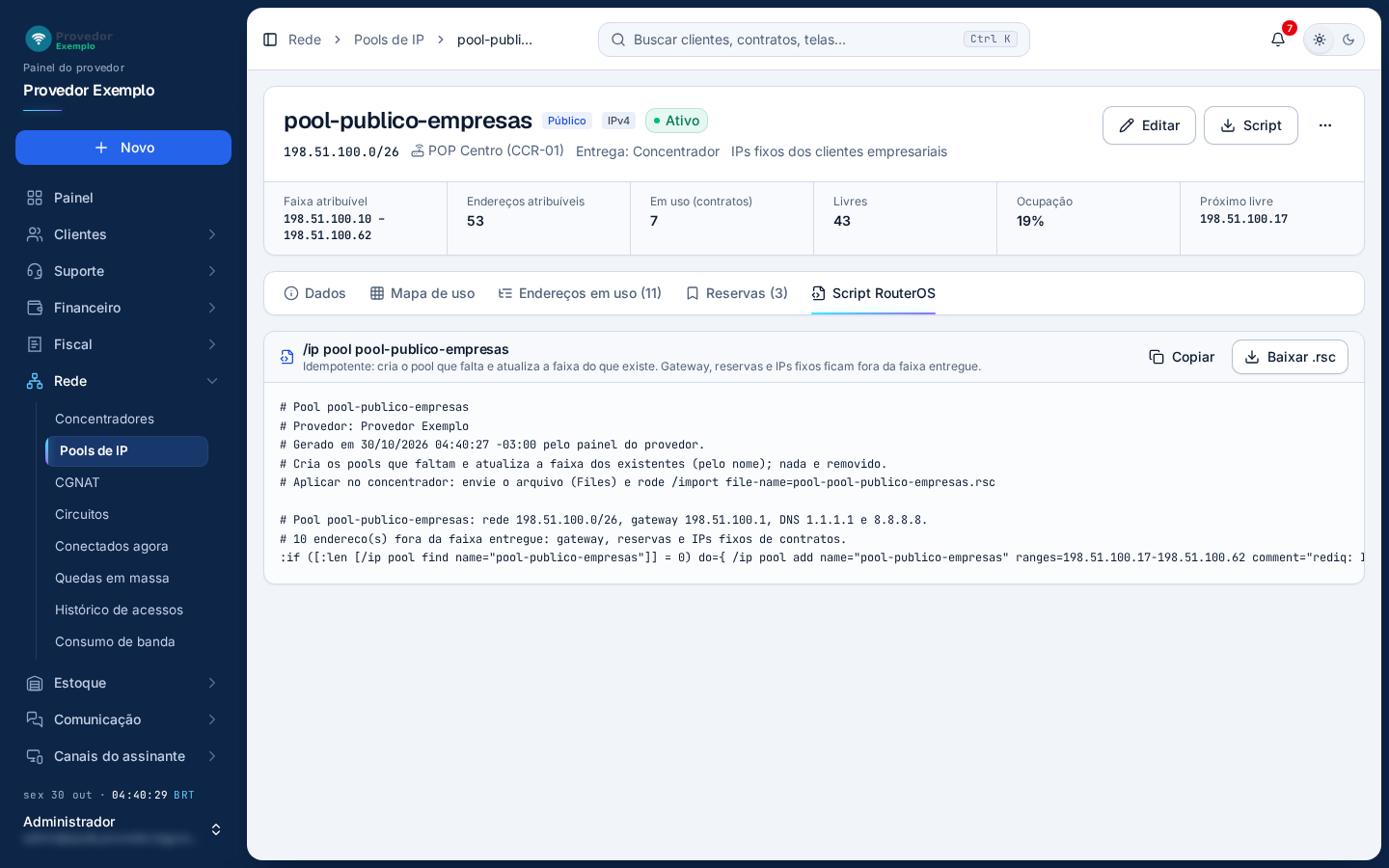Viewport: 1389px width, 868px height.
Task: Toggle the sidebar panel icon
Action: point(270,40)
